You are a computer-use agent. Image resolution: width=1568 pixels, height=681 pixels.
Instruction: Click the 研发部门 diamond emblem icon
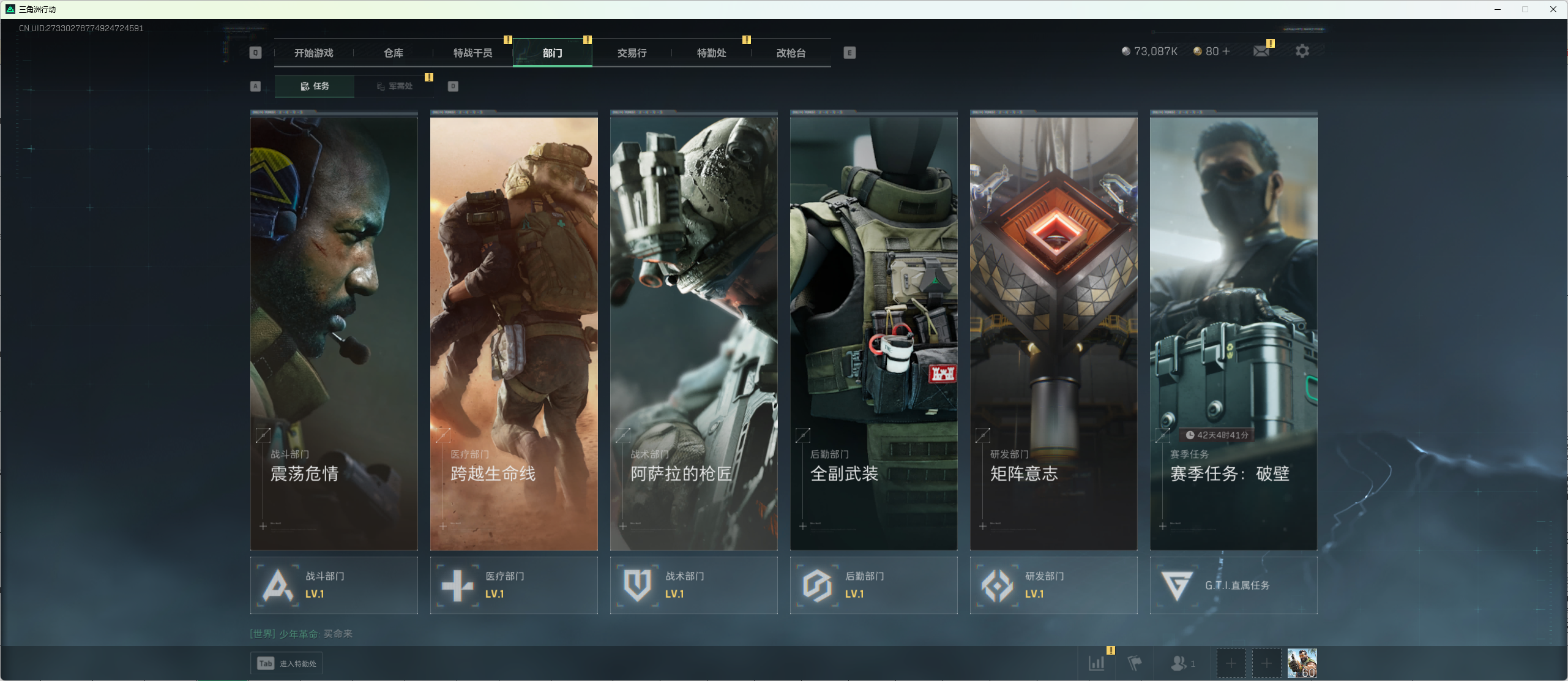pyautogui.click(x=997, y=585)
